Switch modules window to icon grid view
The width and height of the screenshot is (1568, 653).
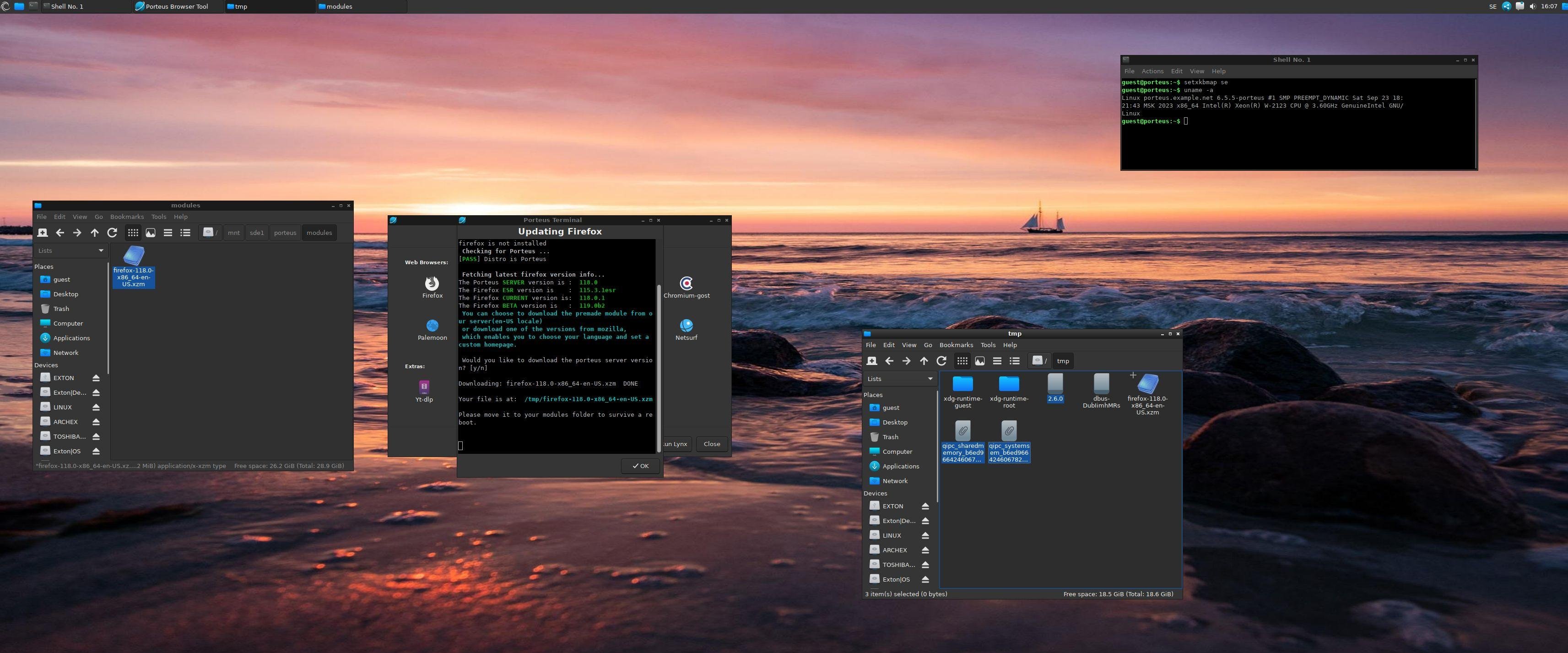(133, 233)
